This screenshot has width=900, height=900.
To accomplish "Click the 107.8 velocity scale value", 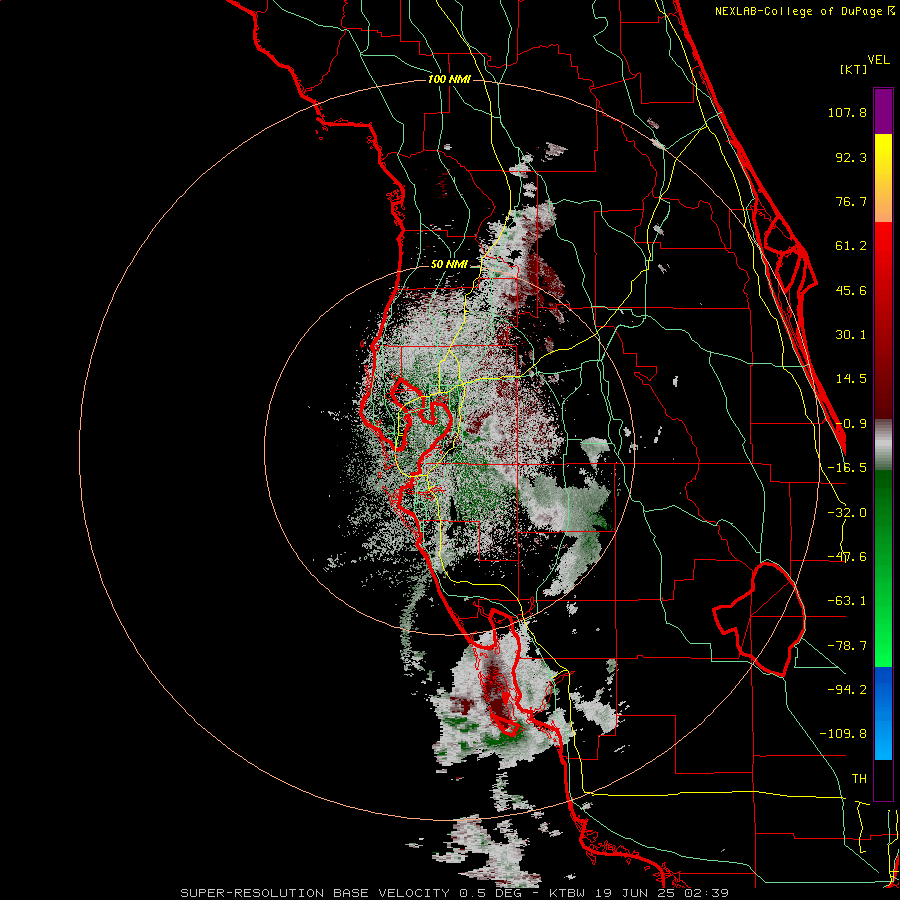I will click(x=847, y=112).
